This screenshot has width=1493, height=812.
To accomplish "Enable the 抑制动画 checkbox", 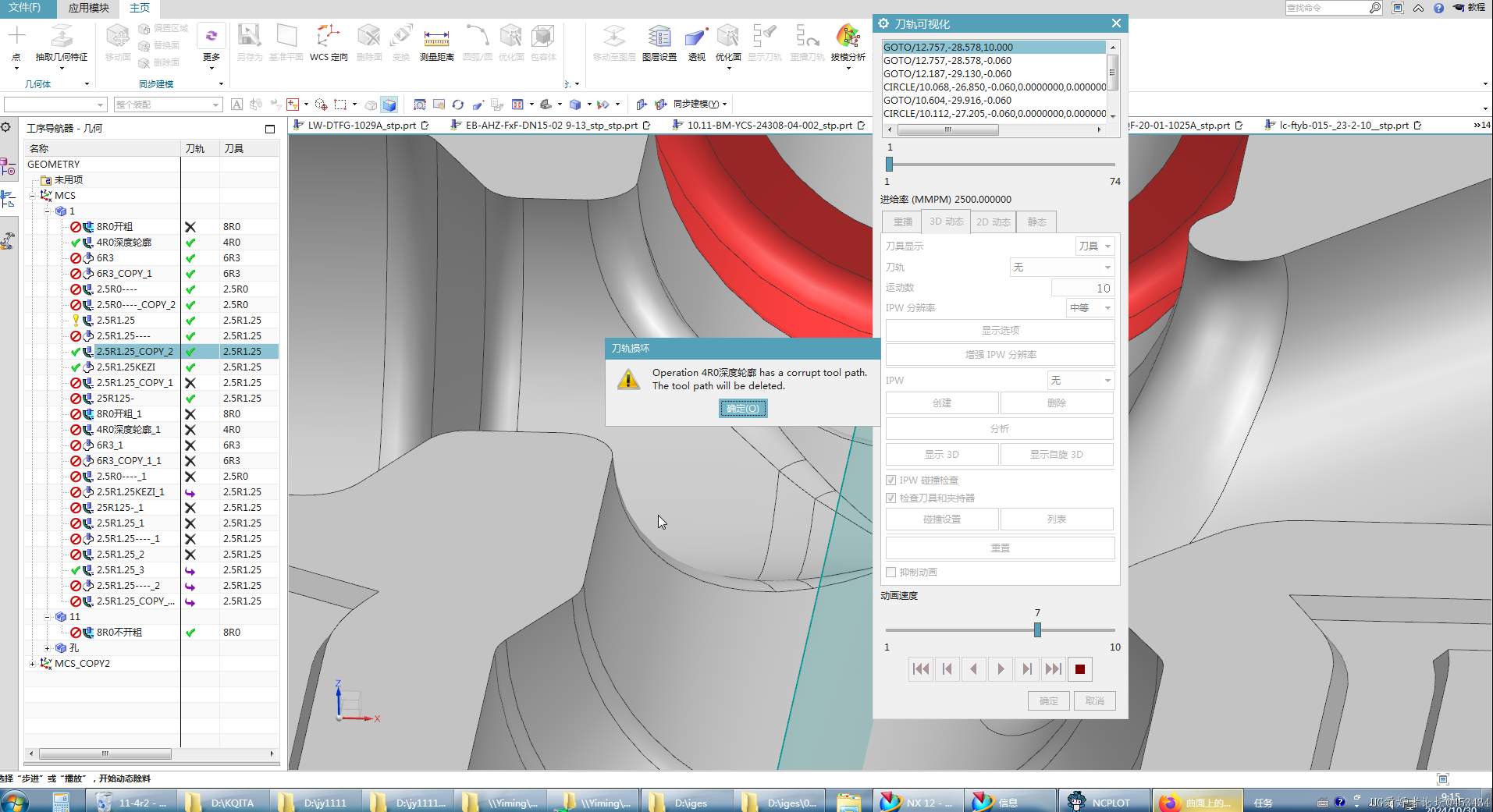I will 890,573.
